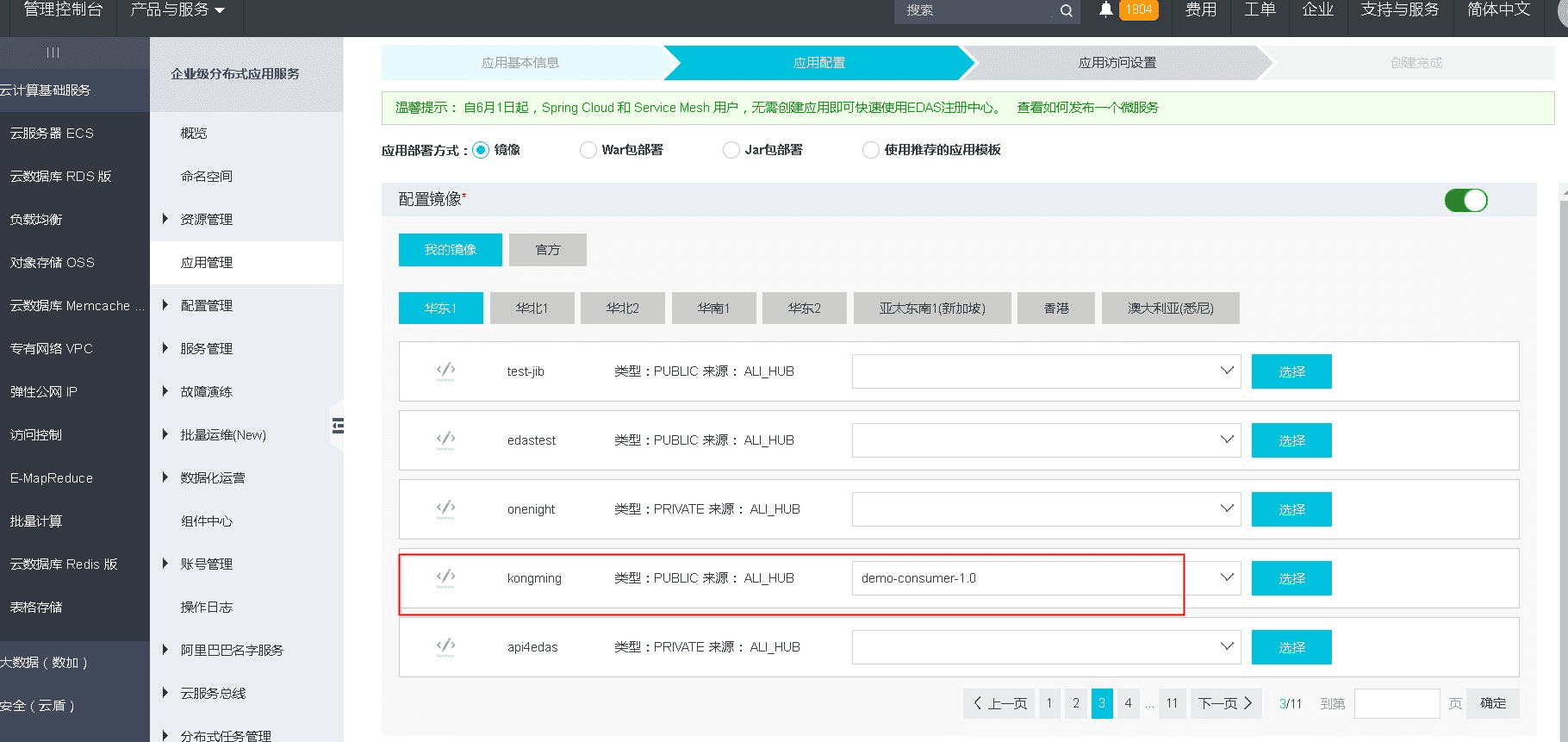The width and height of the screenshot is (1568, 742).
Task: Click the sidebar collapse handle icon
Action: click(x=338, y=425)
